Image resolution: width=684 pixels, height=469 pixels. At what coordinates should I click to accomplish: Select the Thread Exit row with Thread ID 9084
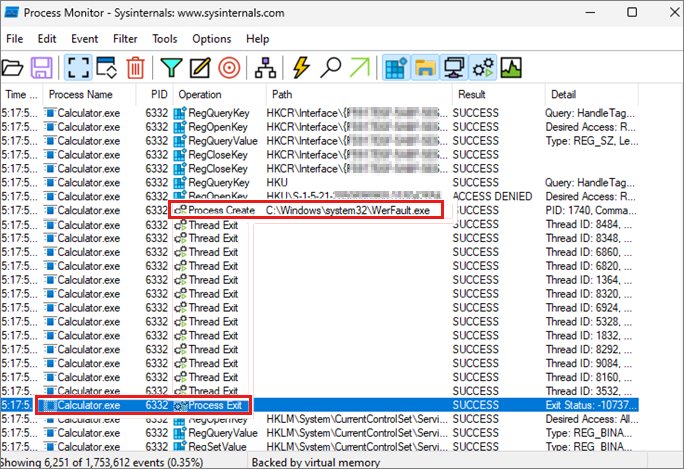click(319, 363)
